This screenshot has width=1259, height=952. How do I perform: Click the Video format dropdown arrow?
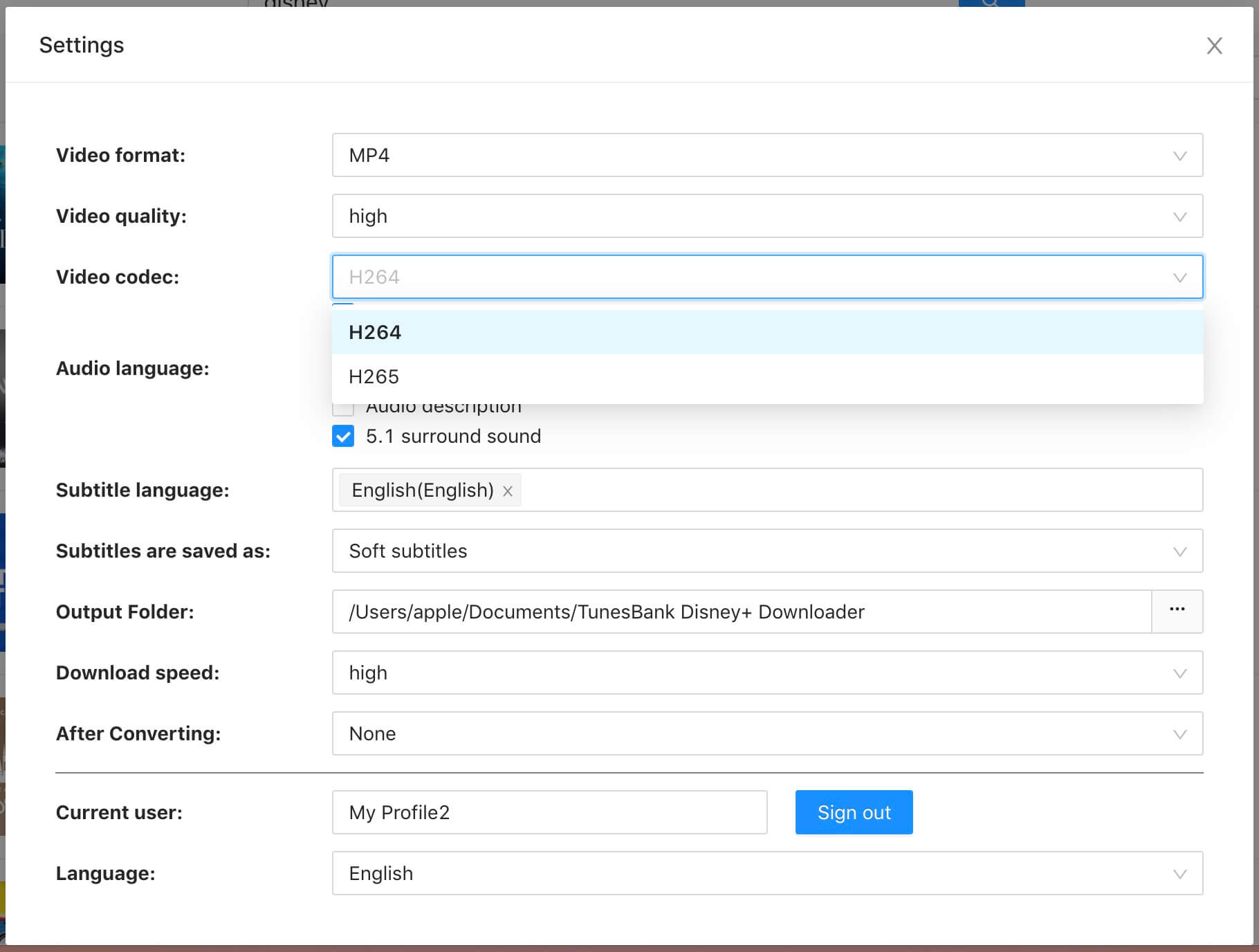pos(1179,156)
